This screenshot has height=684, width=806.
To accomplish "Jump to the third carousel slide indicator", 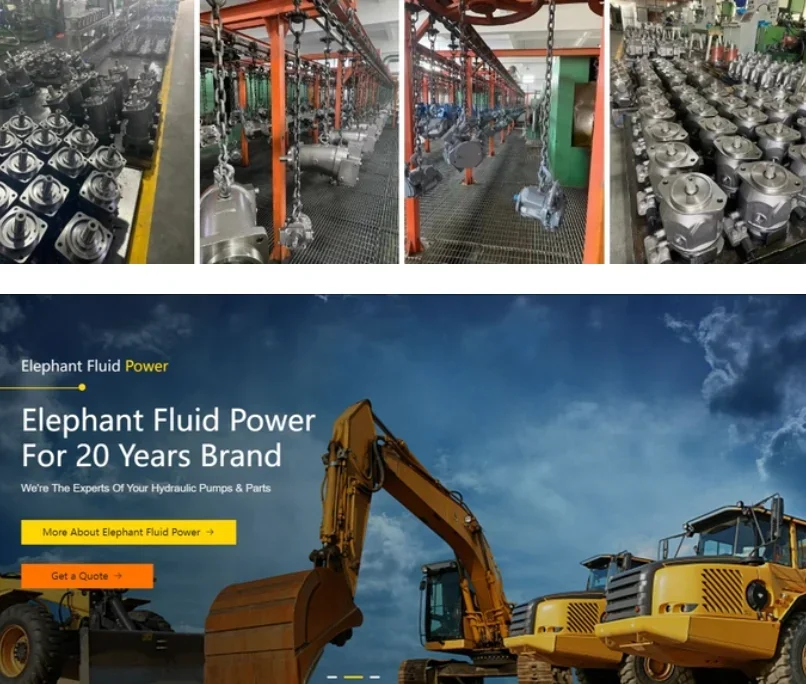I will tap(375, 677).
